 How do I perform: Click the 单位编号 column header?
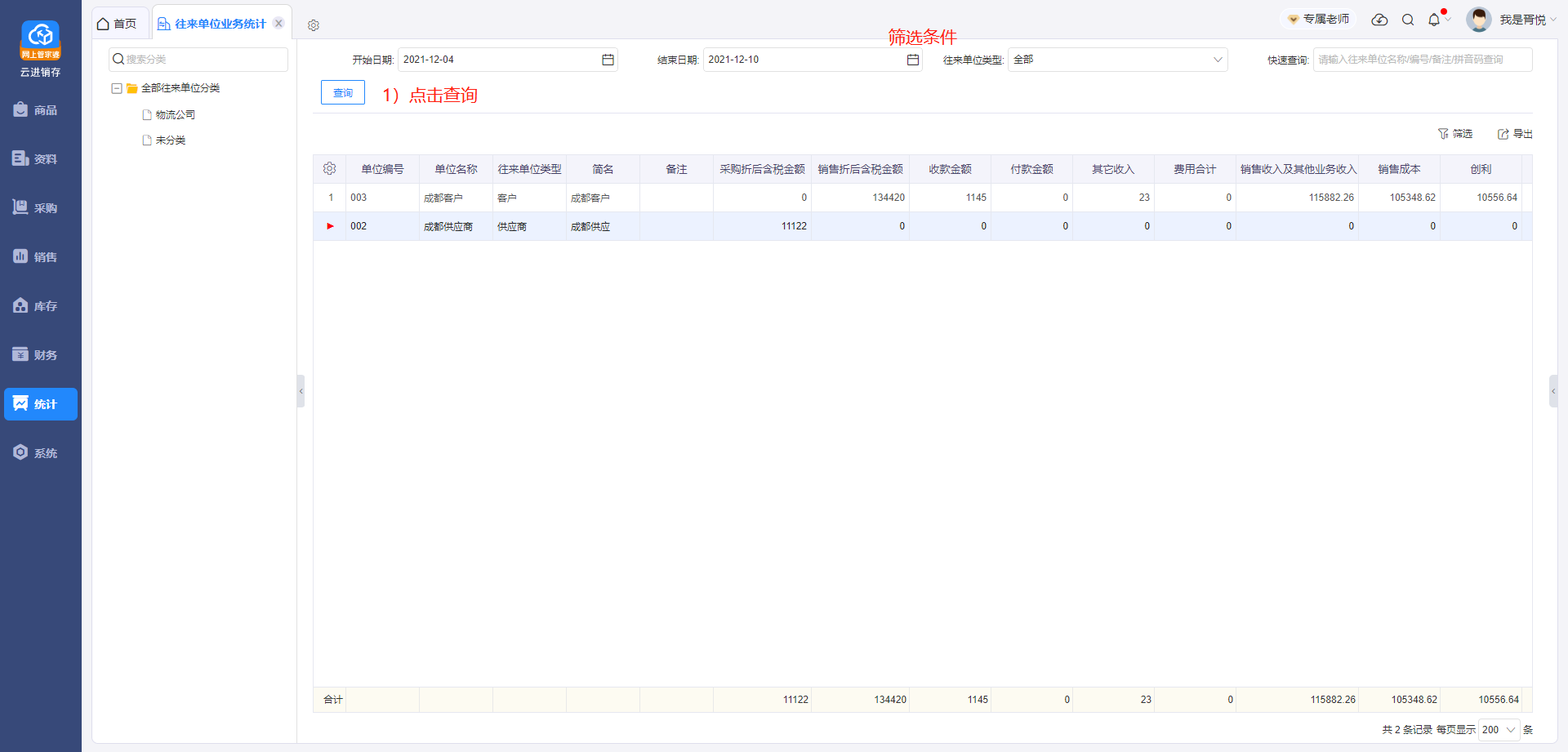pos(382,169)
